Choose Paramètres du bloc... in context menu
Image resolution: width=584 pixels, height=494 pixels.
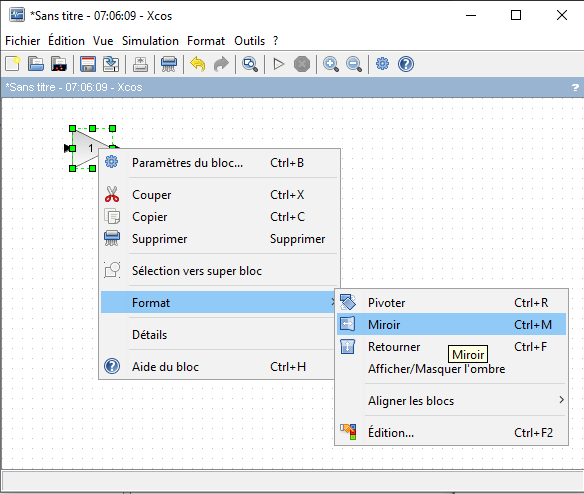[220, 162]
